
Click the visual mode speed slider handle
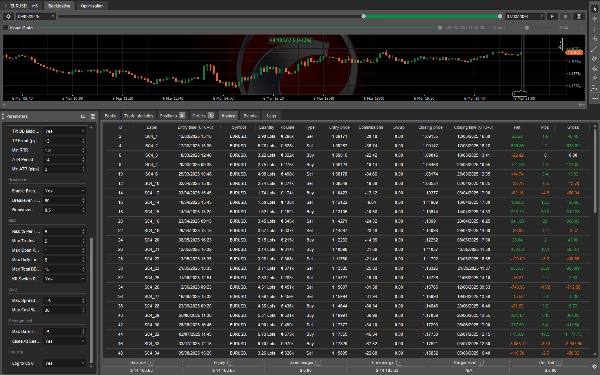tap(527, 28)
